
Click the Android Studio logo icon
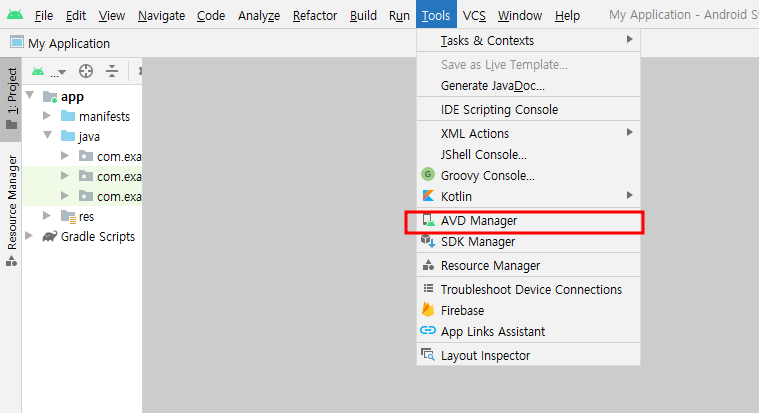pyautogui.click(x=15, y=15)
